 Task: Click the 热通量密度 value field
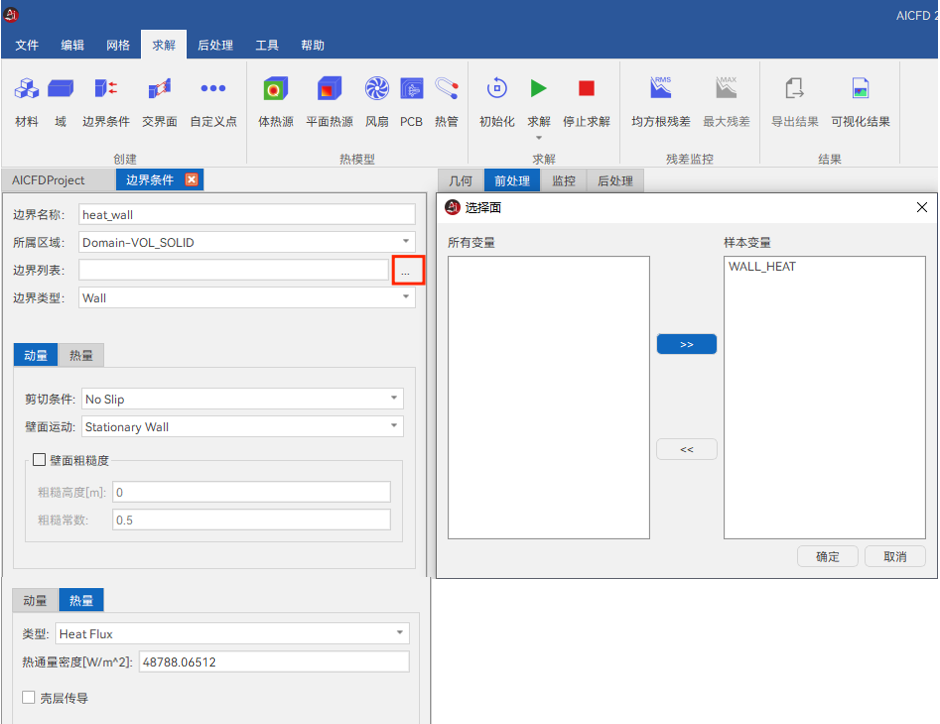[x=274, y=662]
